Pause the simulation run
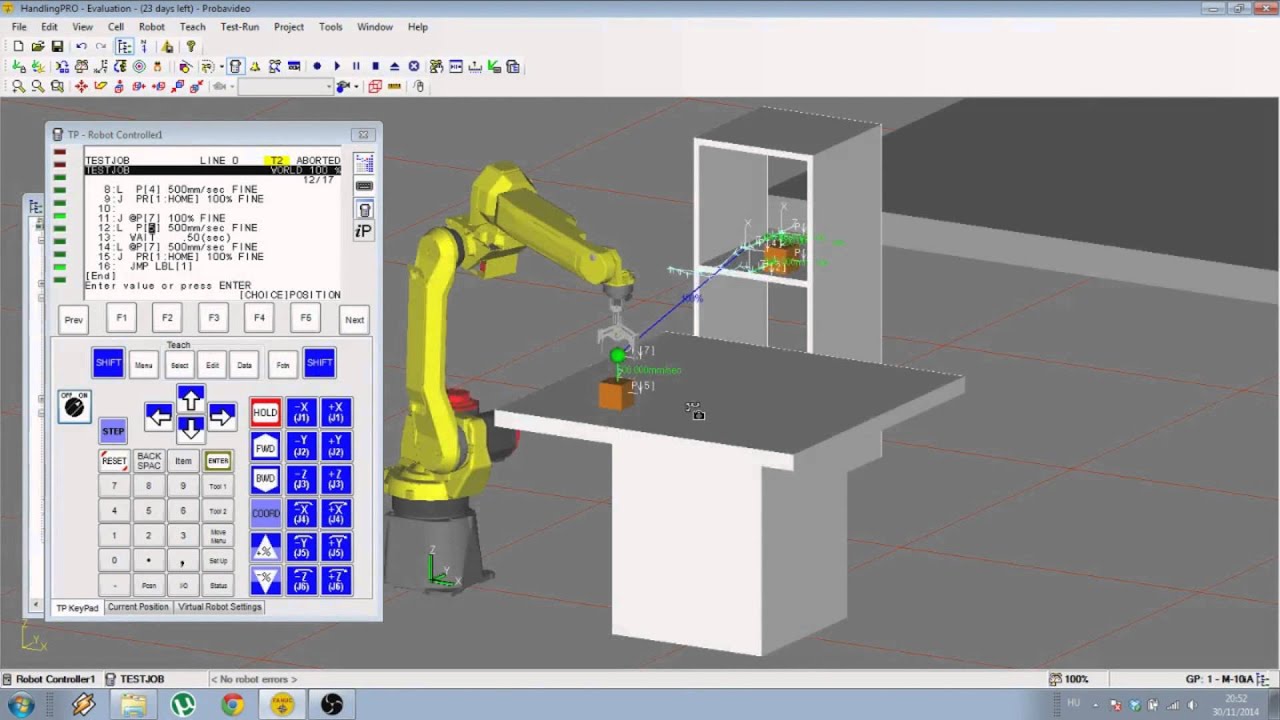This screenshot has height=720, width=1280. 356,66
